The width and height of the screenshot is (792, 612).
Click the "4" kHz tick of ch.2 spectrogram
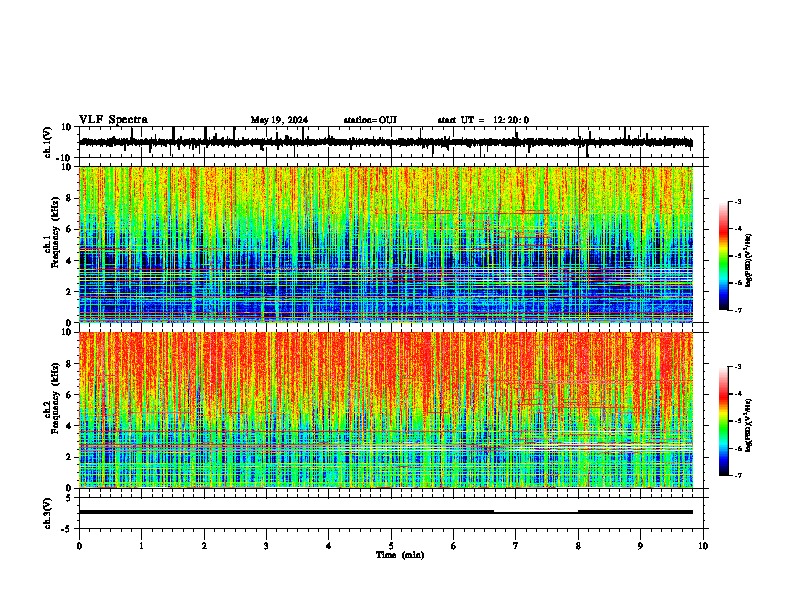click(x=70, y=426)
